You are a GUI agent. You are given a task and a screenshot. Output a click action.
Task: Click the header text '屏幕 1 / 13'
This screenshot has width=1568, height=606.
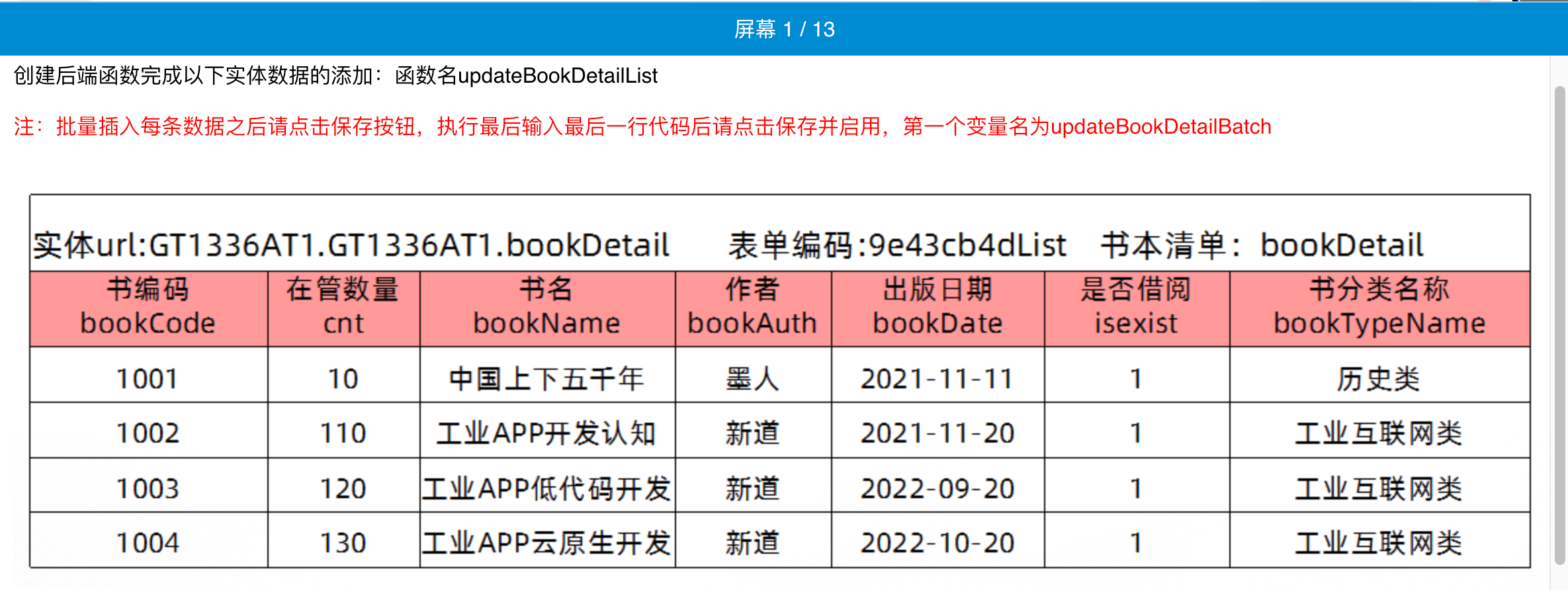(x=784, y=29)
